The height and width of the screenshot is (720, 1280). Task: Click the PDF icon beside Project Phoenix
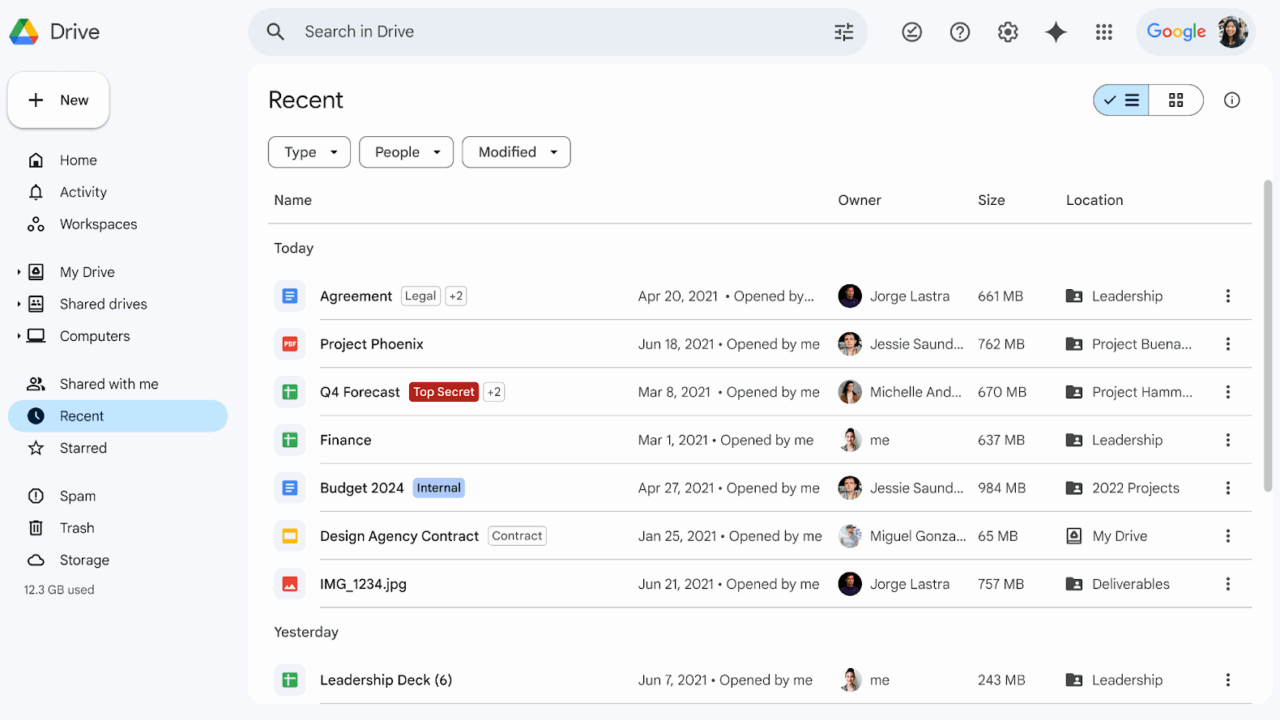[289, 343]
